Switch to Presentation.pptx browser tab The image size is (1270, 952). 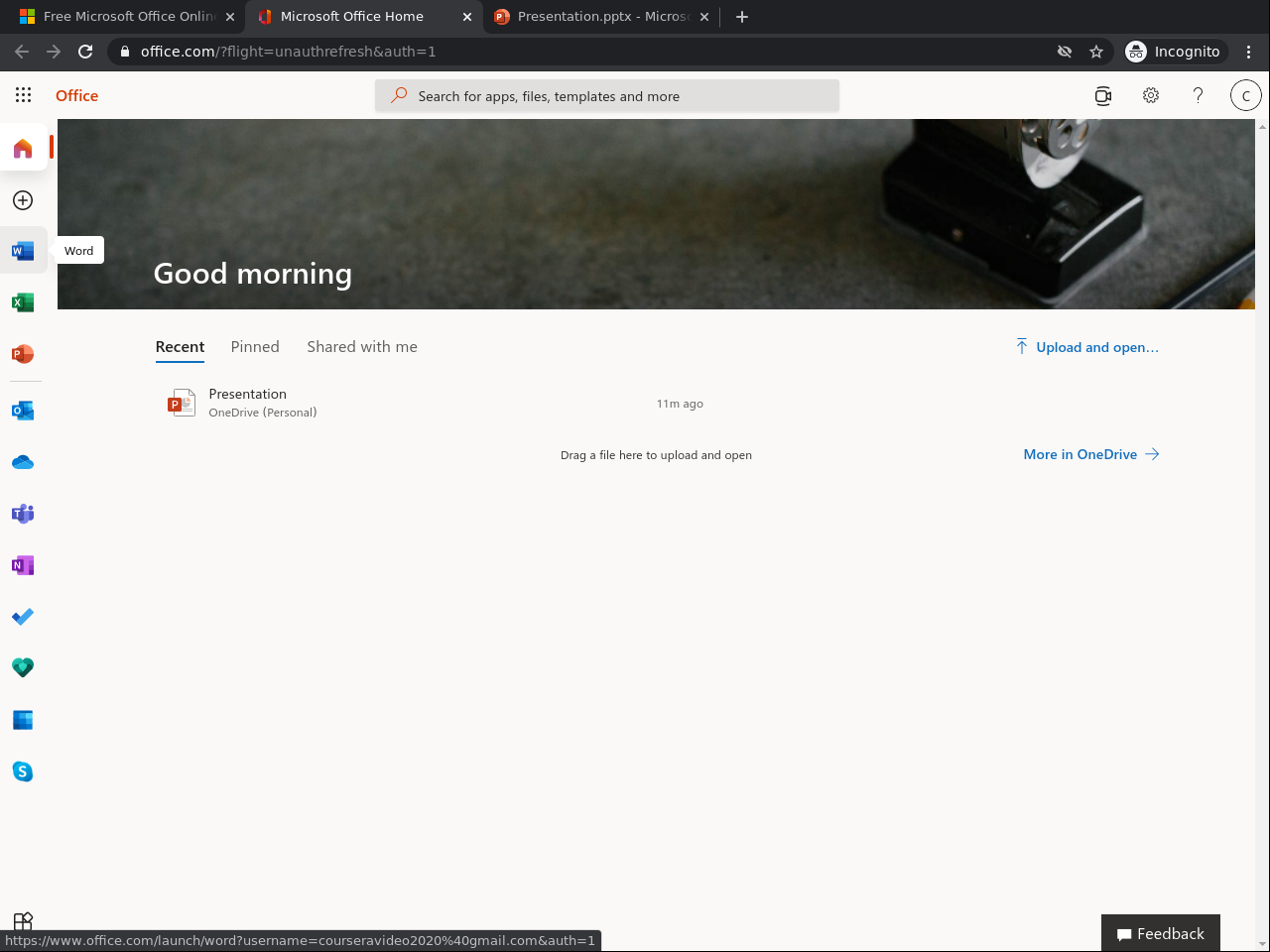[x=601, y=16]
